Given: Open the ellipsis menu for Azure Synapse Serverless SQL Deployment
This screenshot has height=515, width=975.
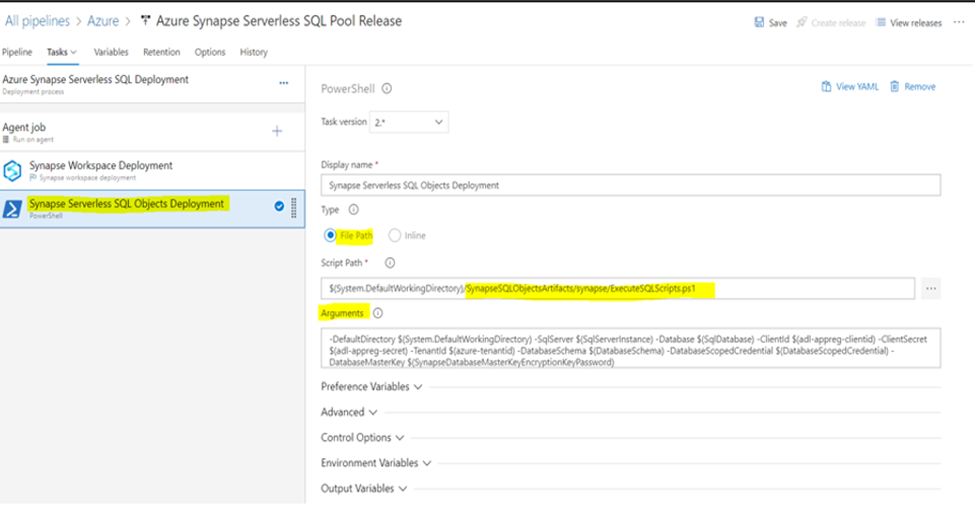Looking at the screenshot, I should [x=284, y=83].
